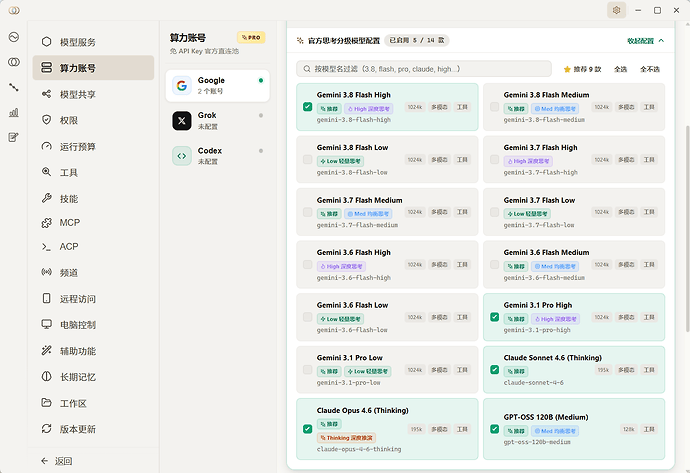
Task: Click the Codex code brackets icon
Action: coord(182,156)
